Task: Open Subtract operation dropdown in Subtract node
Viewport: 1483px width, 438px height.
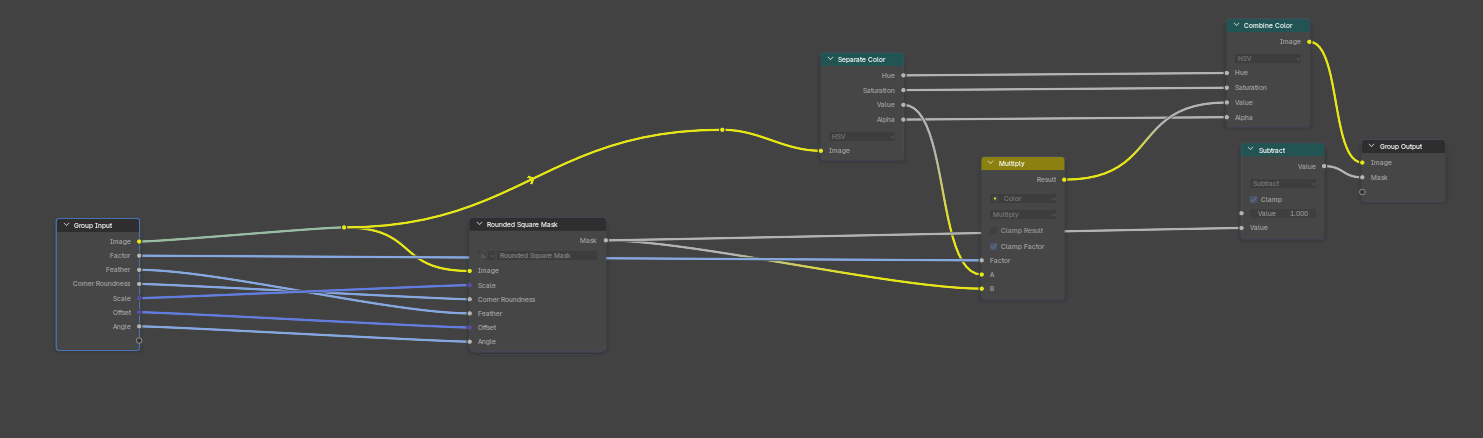Action: [x=1283, y=184]
